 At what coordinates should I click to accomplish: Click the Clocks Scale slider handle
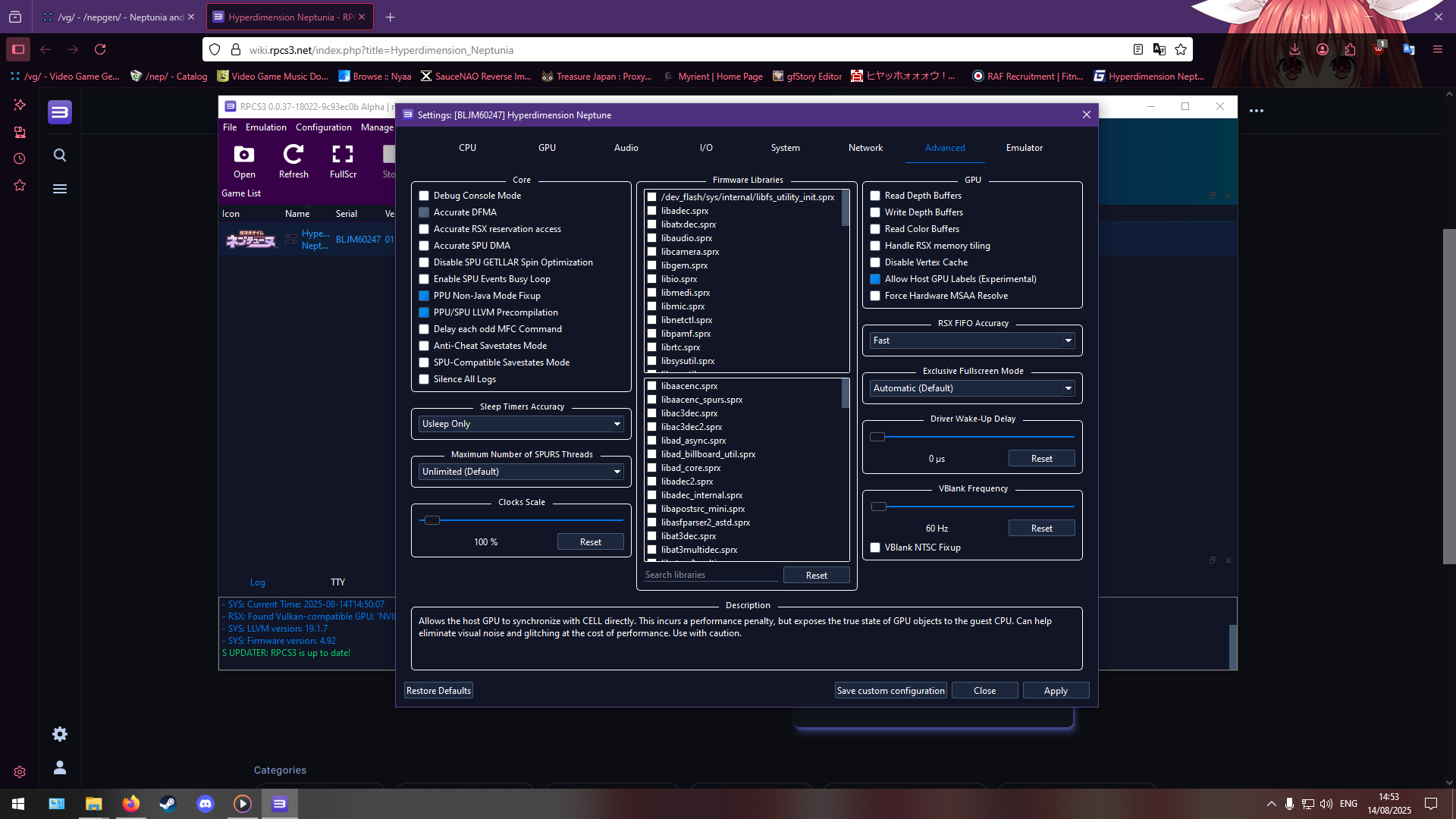point(432,520)
